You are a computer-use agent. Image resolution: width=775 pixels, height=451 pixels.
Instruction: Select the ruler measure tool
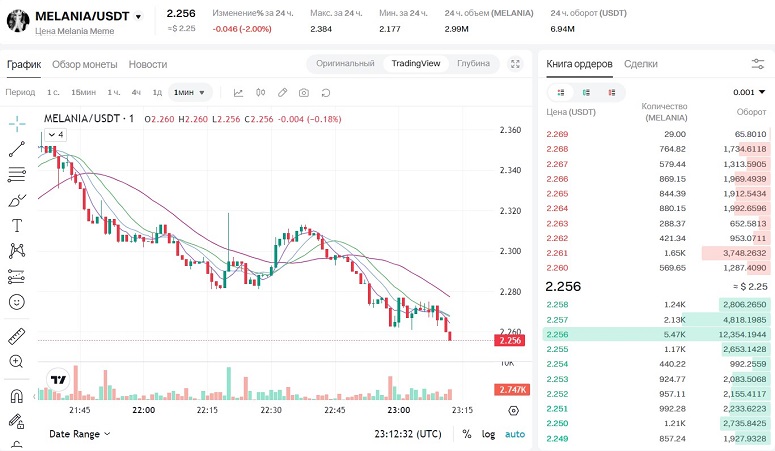(x=17, y=336)
